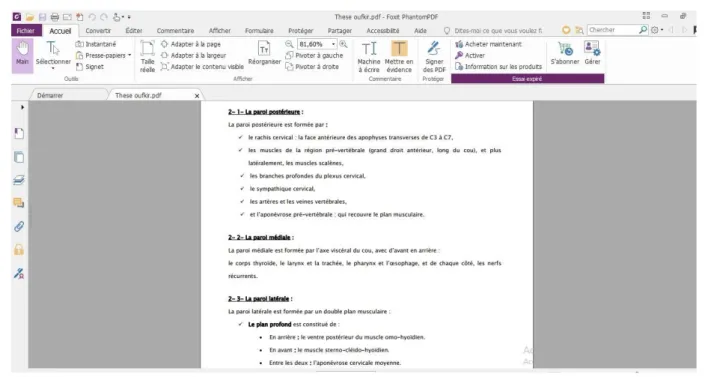Click the search magnifier in Chercher
The width and height of the screenshot is (705, 377).
643,30
